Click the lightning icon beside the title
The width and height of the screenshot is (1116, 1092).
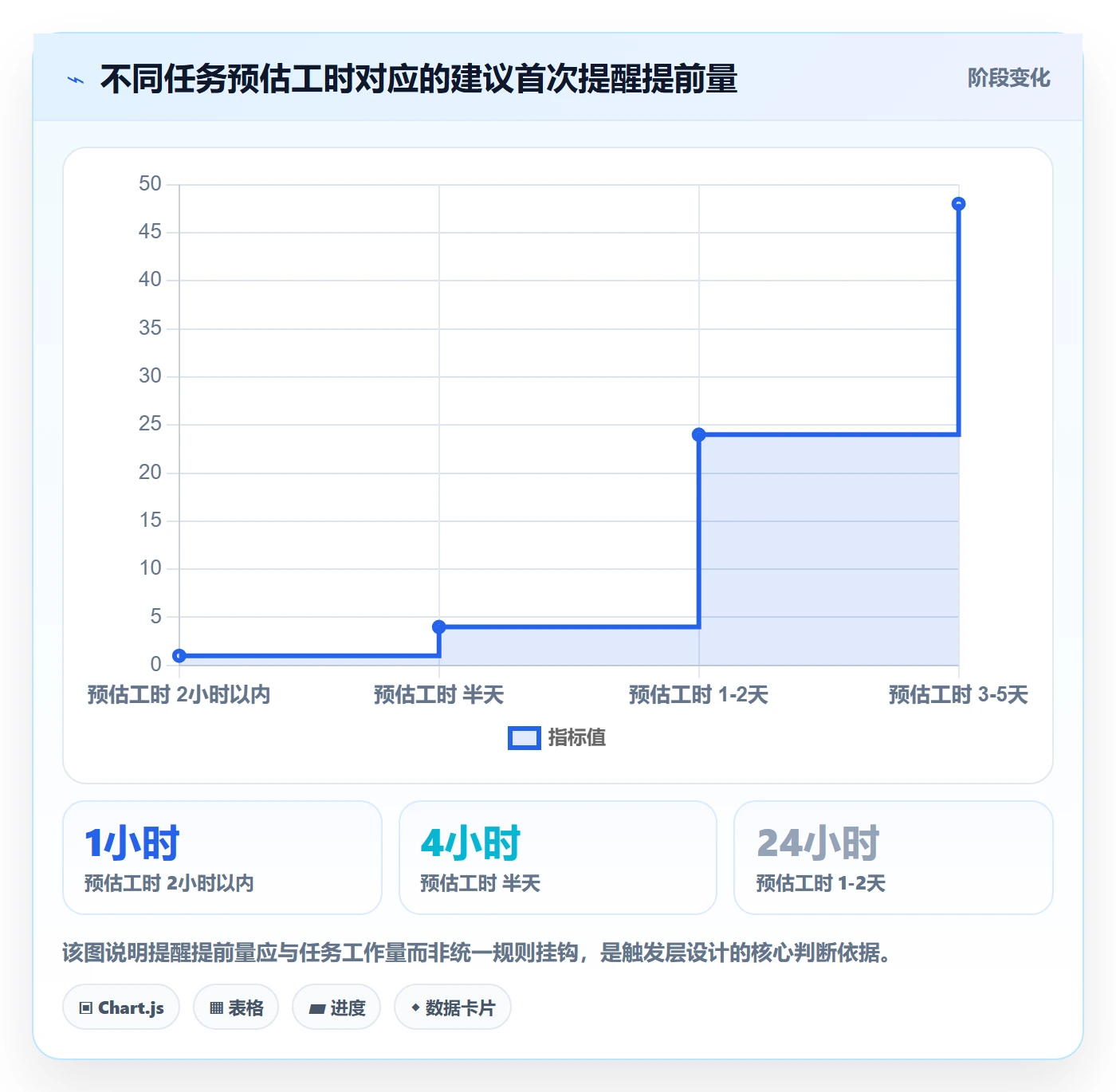[x=76, y=80]
